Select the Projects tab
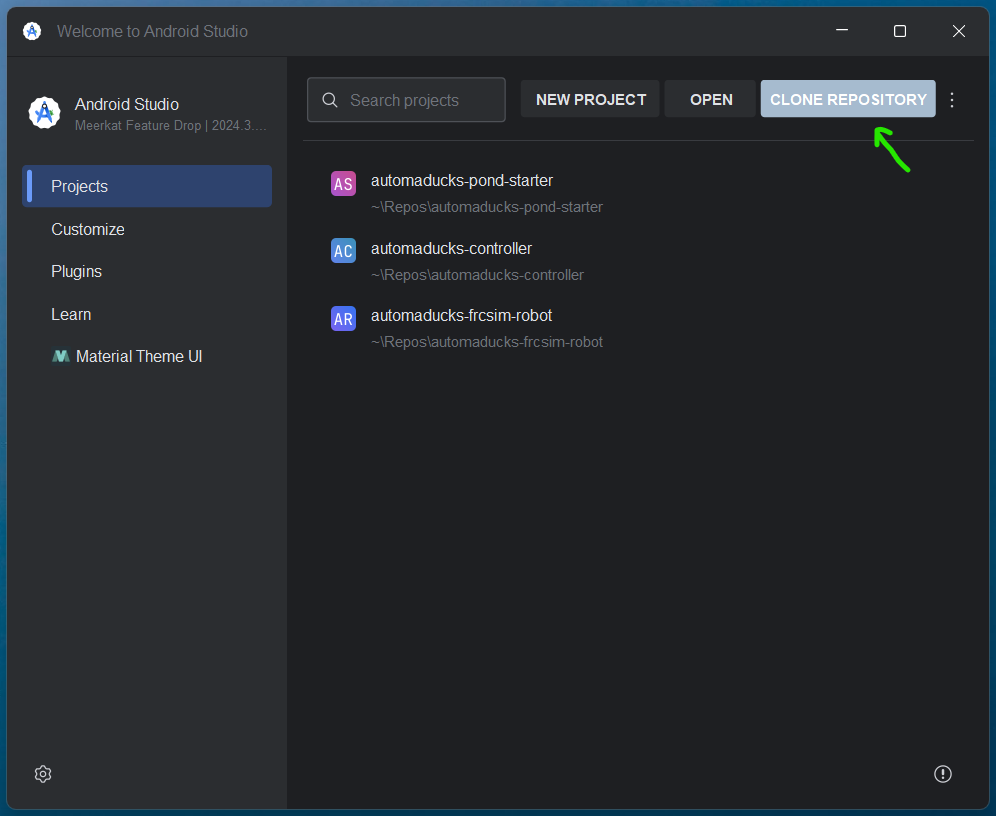996x816 pixels. [x=147, y=186]
